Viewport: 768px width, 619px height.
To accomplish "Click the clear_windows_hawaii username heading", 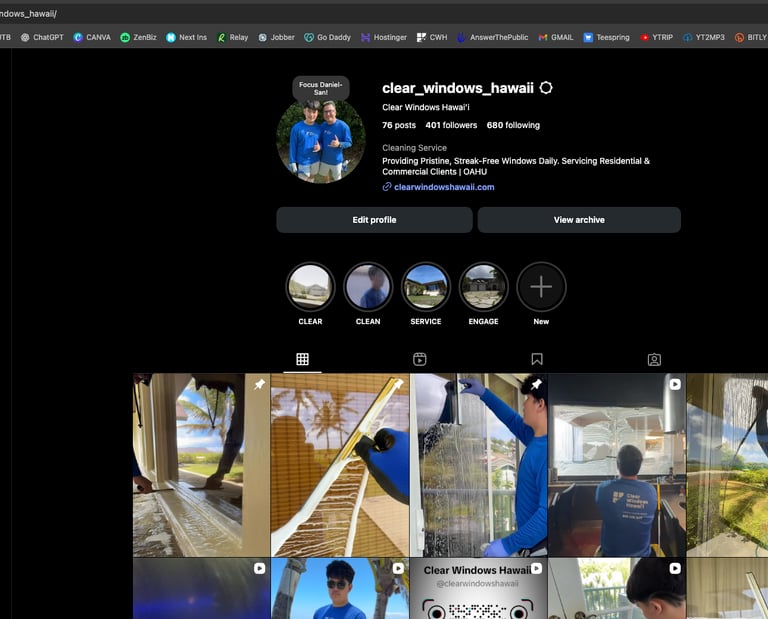I will tap(457, 88).
